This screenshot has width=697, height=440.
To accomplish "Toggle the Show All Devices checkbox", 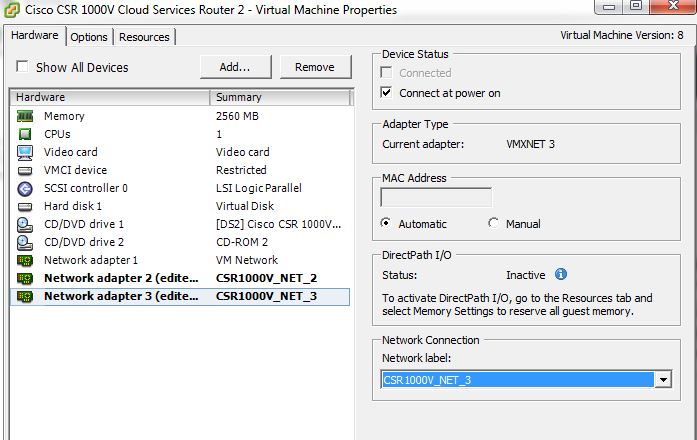I will pyautogui.click(x=22, y=67).
